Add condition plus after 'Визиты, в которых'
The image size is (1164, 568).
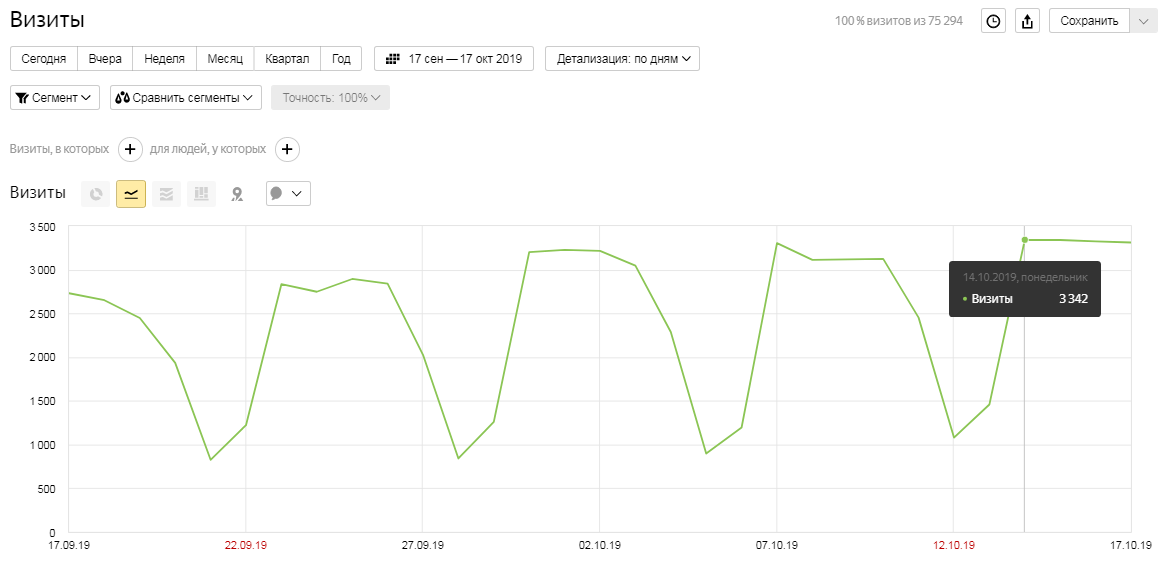point(130,149)
